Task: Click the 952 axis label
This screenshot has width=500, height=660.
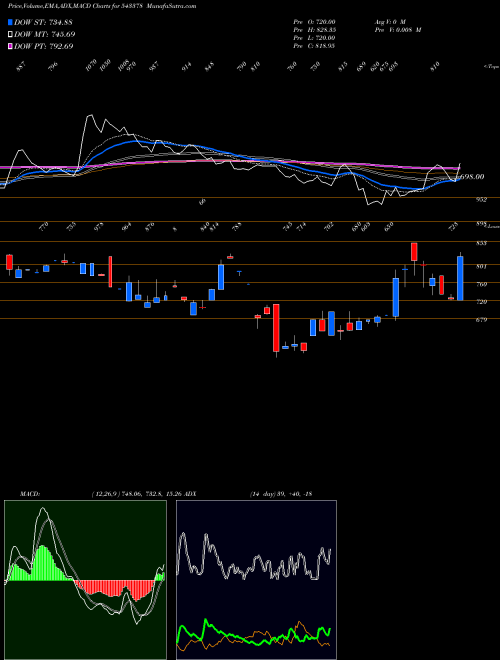Action: point(481,200)
